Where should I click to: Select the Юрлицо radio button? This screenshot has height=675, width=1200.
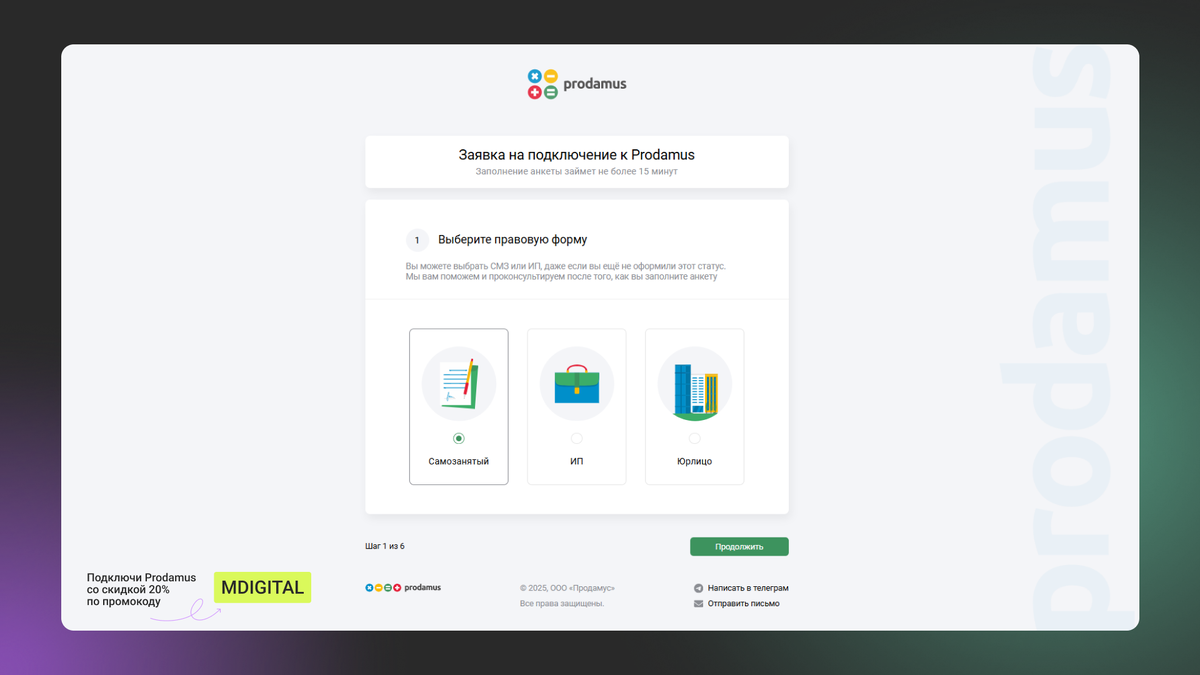pos(694,437)
